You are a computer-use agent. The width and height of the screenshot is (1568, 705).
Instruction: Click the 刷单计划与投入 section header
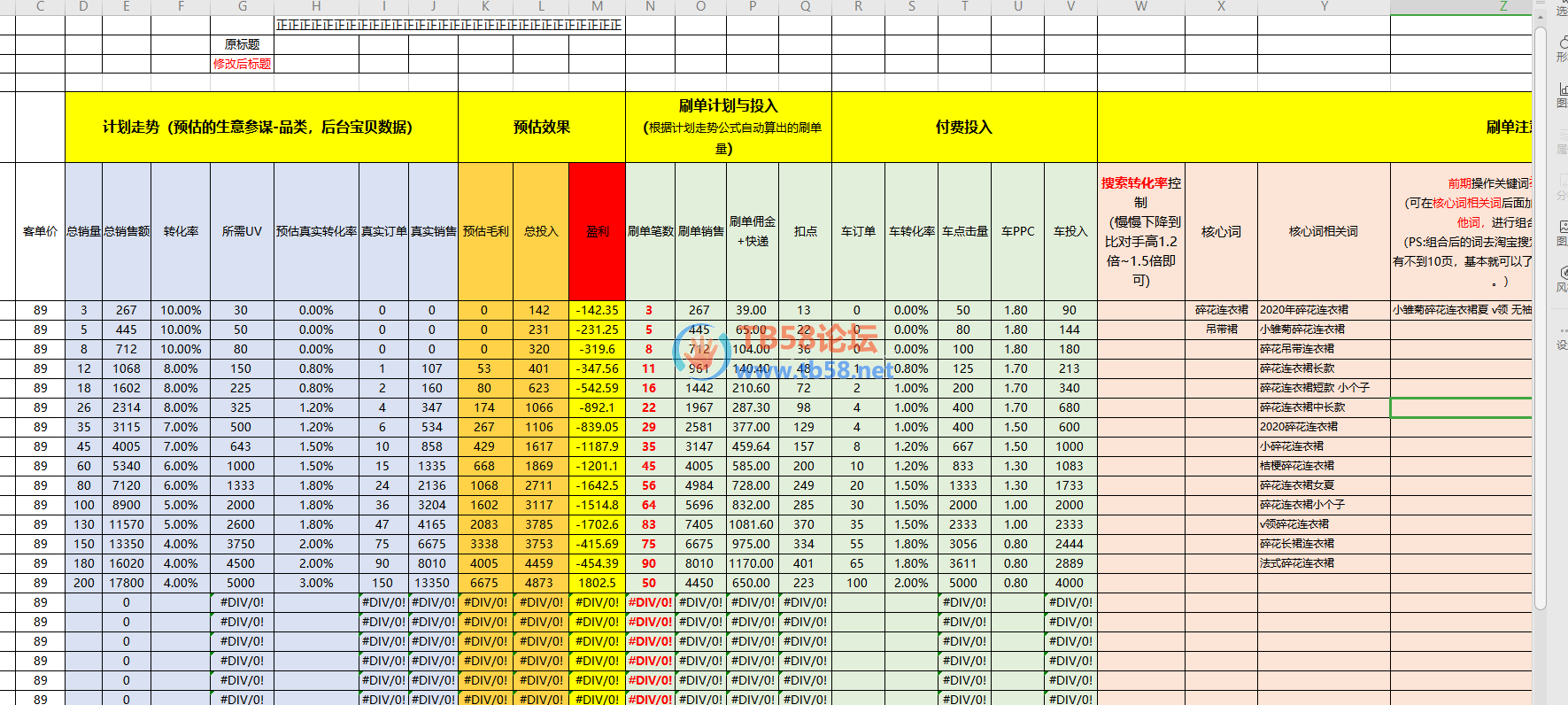[x=729, y=127]
